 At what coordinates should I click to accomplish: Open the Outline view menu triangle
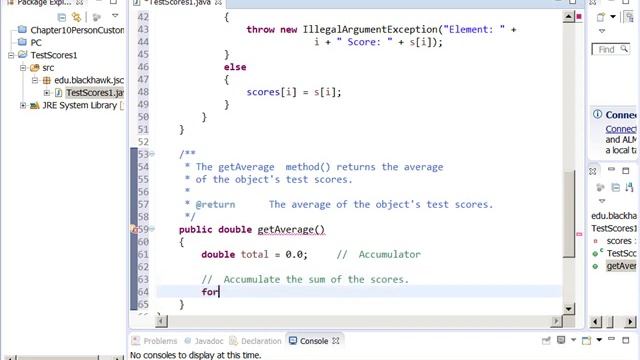(602, 201)
